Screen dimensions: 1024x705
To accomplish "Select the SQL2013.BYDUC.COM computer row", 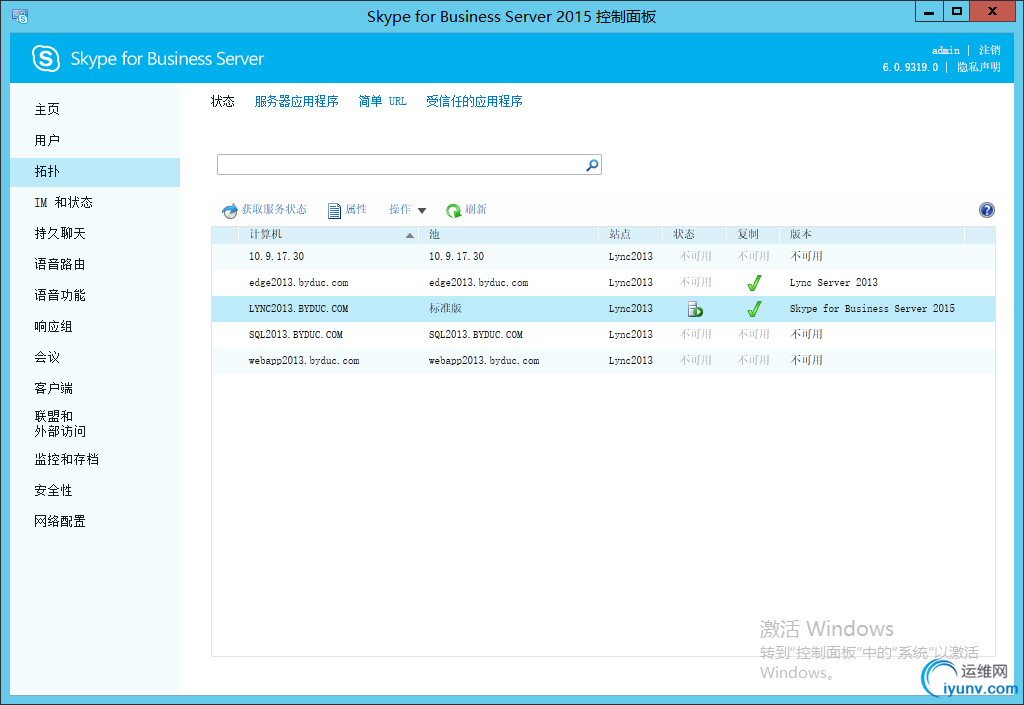I will tap(603, 334).
